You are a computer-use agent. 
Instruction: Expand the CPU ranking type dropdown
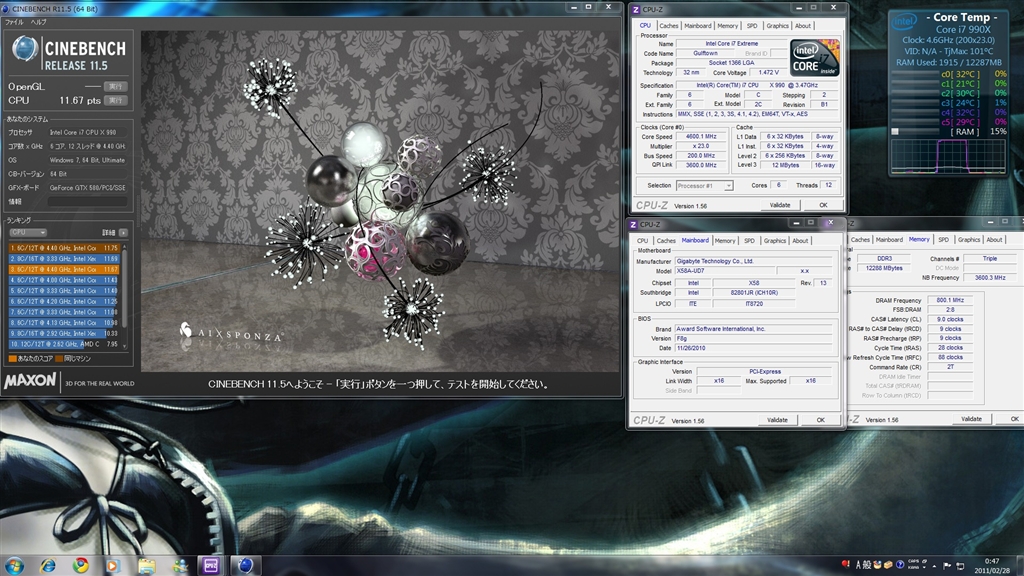point(27,232)
